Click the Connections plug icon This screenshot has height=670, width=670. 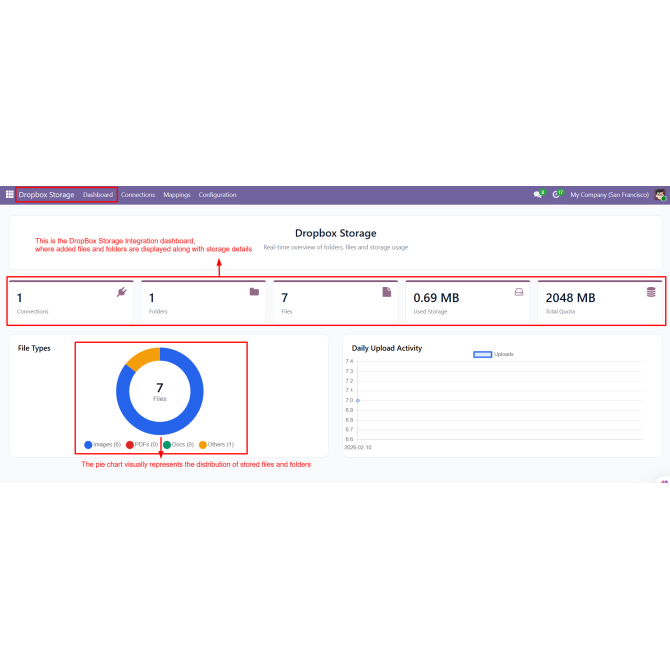point(122,292)
